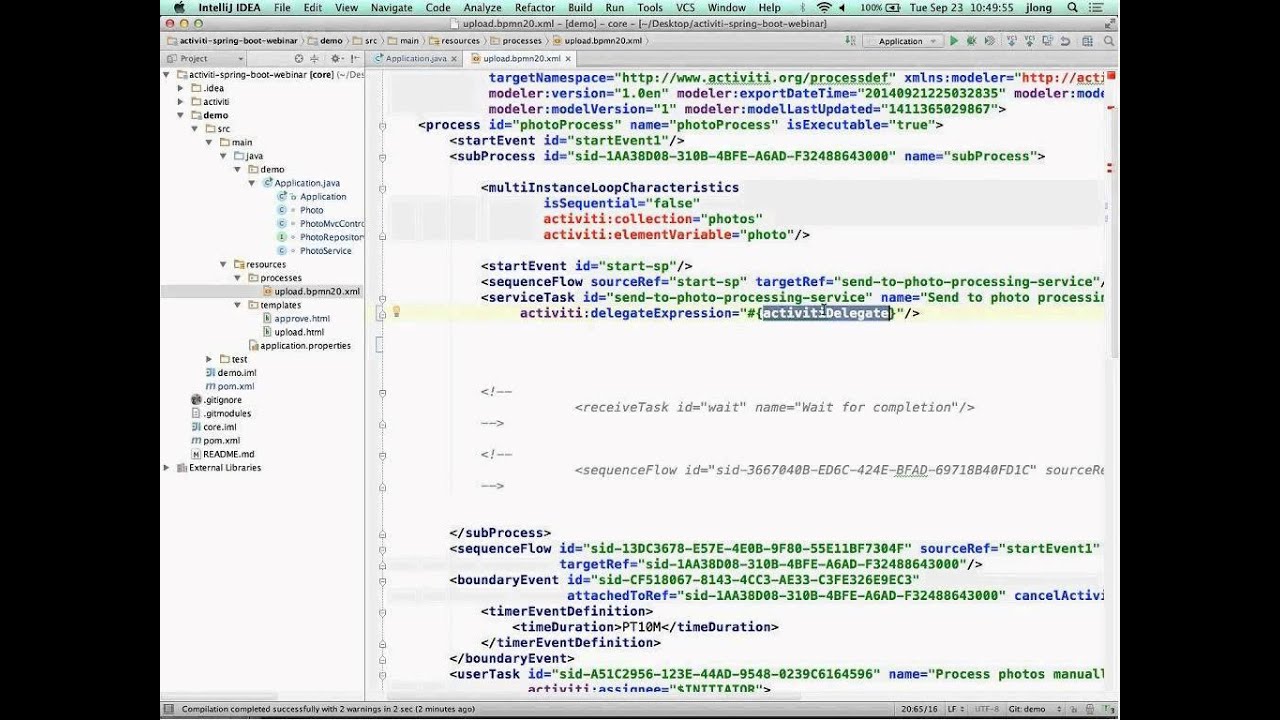Fold the process element in gutter
Viewport: 1280px width, 720px height.
[382, 125]
